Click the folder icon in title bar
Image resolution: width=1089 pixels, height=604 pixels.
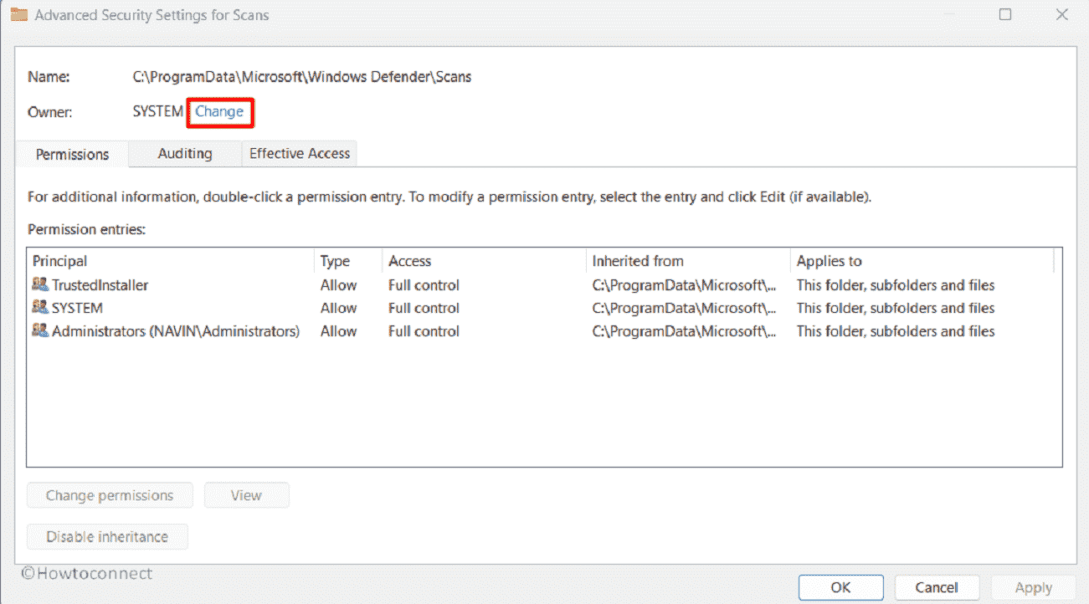(x=19, y=15)
